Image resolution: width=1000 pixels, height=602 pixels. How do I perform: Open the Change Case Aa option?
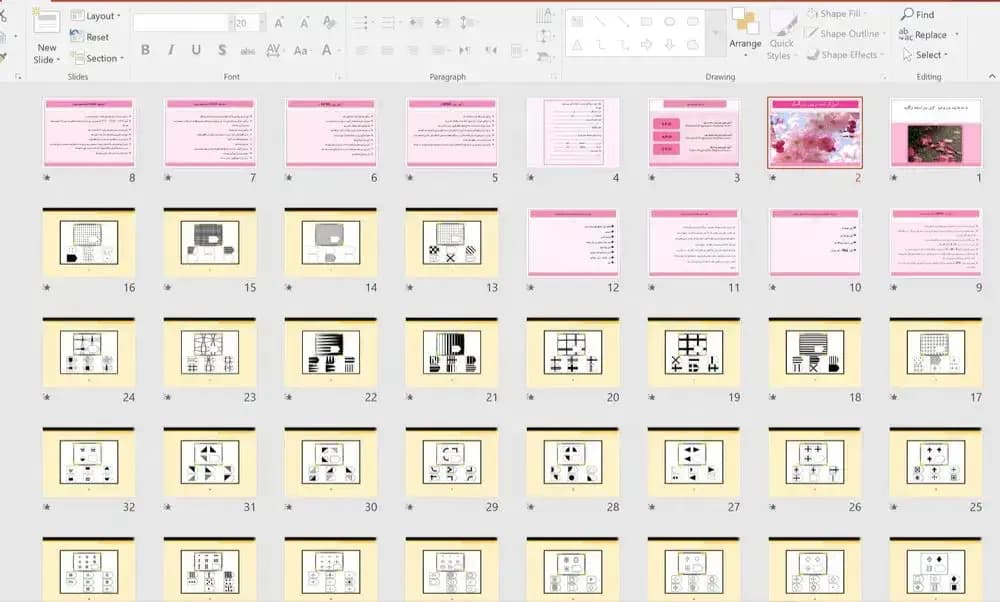tap(301, 50)
